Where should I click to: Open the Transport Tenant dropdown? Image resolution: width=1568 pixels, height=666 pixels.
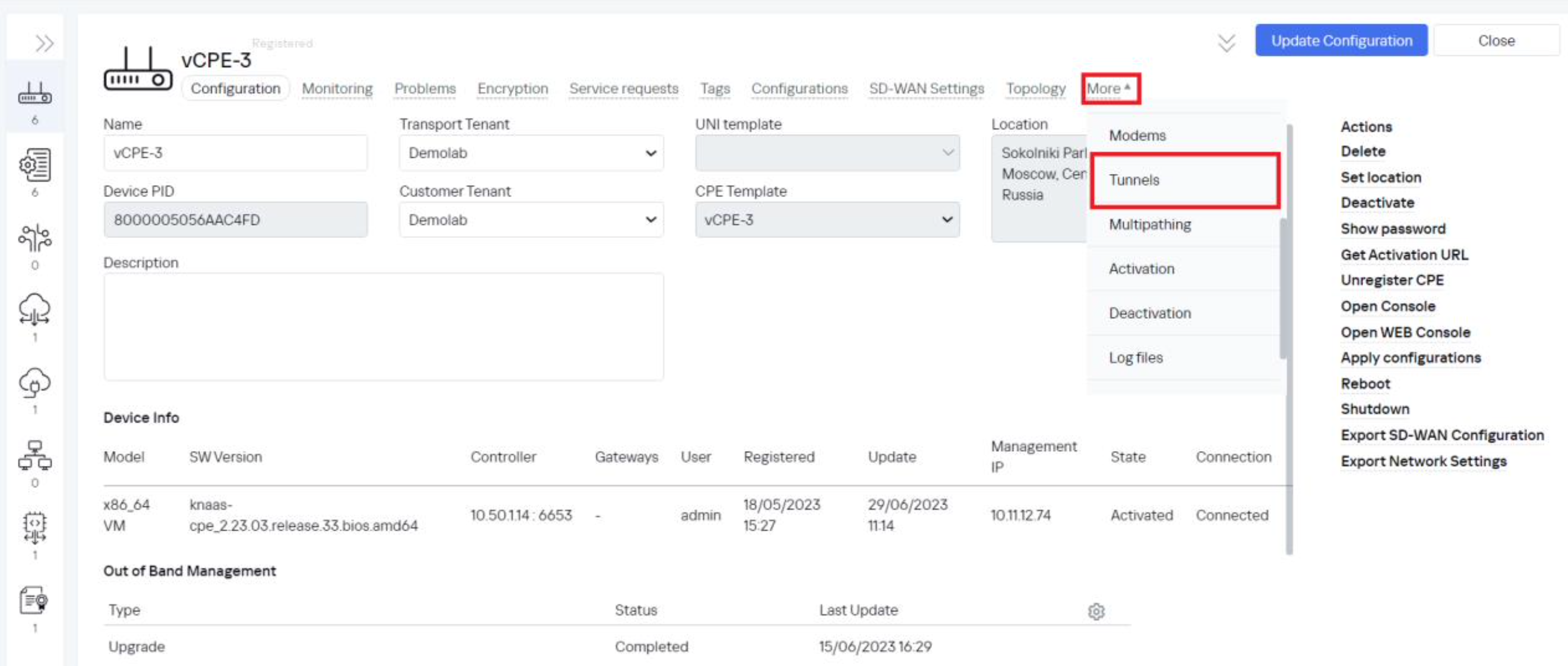(x=531, y=153)
